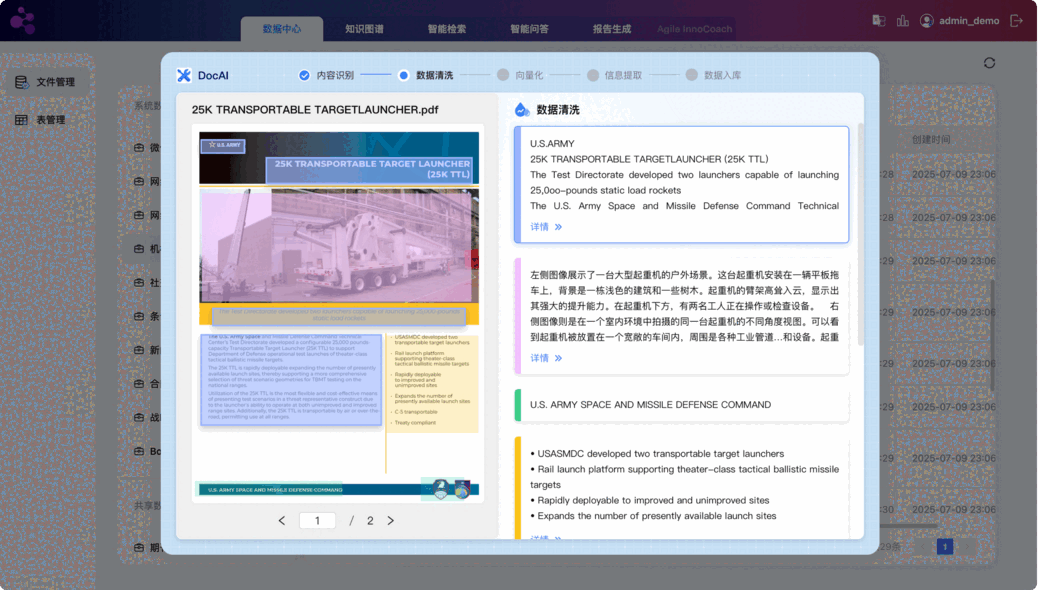Switch to the Agile InnoCoach tab
This screenshot has width=1040, height=590.
pos(694,29)
